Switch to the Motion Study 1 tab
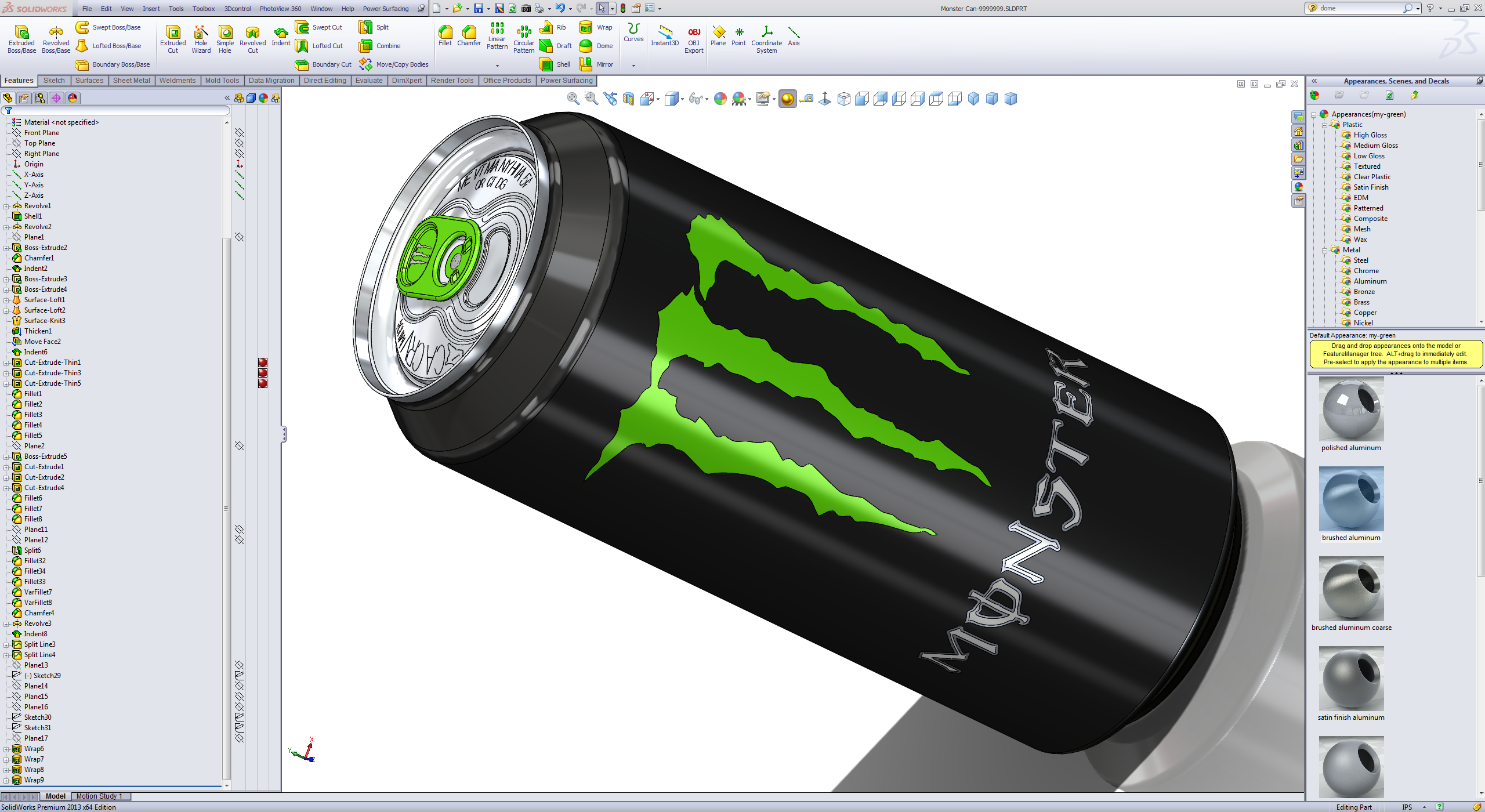Image resolution: width=1485 pixels, height=812 pixels. click(x=99, y=796)
